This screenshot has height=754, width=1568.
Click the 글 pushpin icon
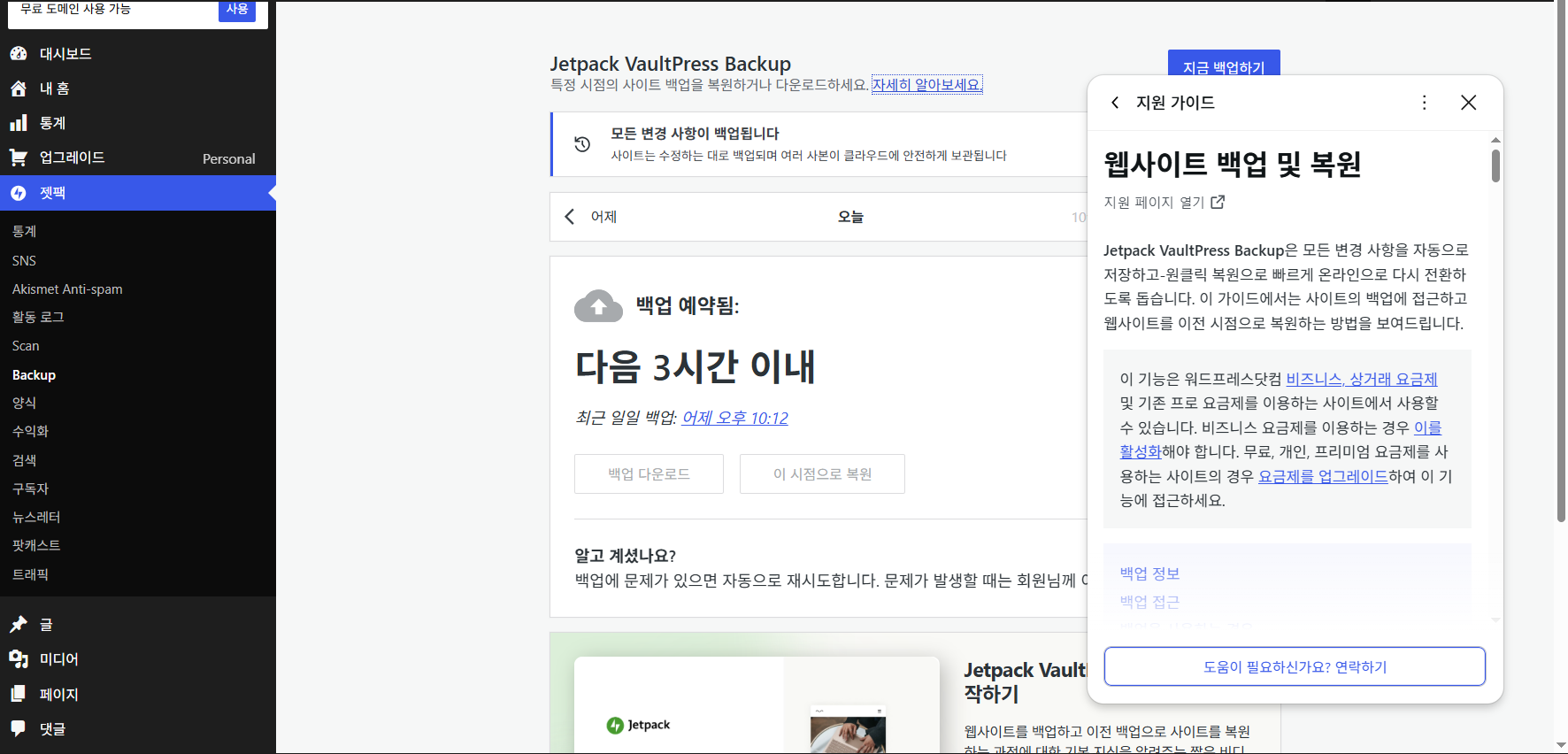pos(19,625)
